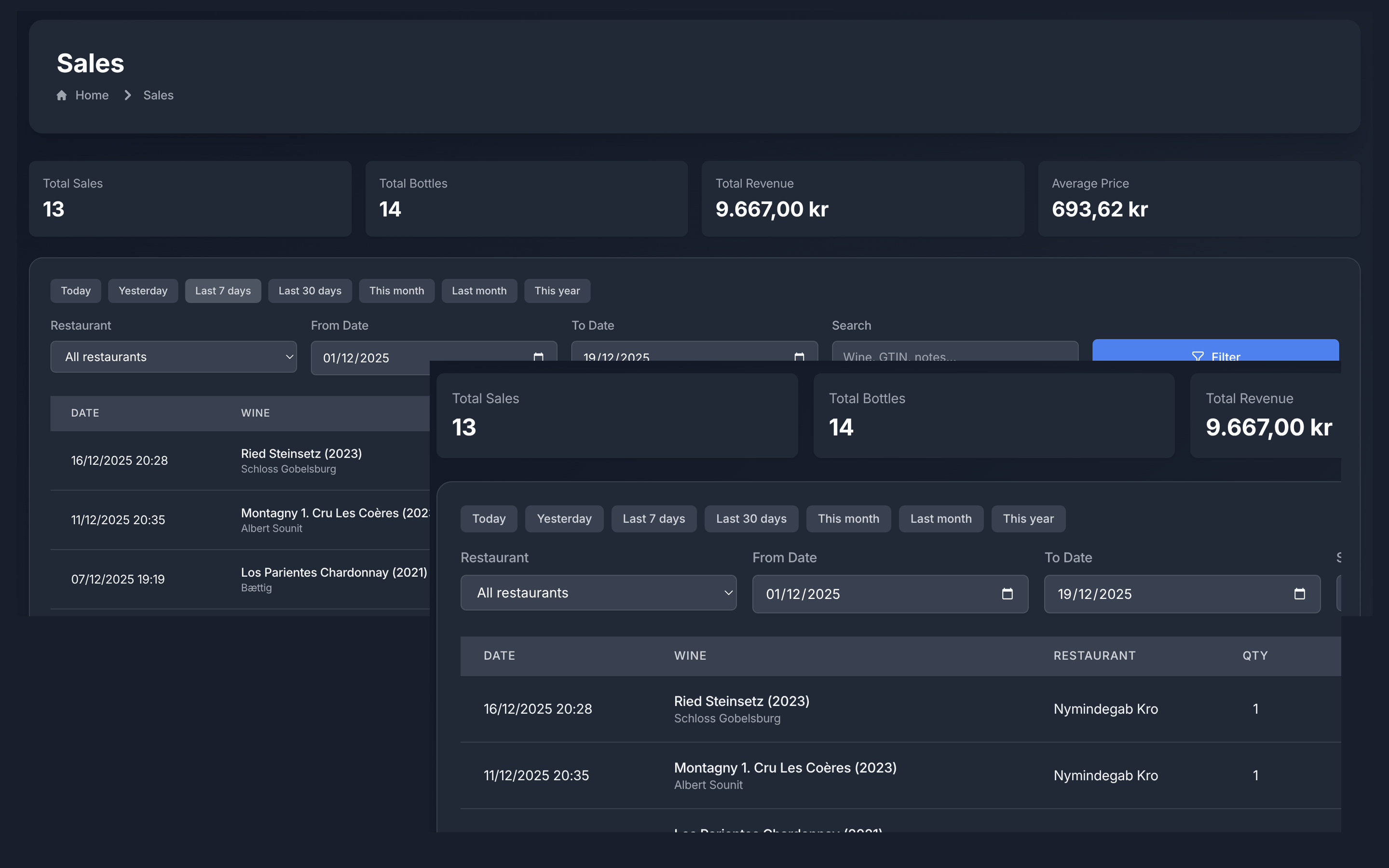The height and width of the screenshot is (868, 1389).
Task: Click the funnel icon on the Filter button
Action: 1198,356
